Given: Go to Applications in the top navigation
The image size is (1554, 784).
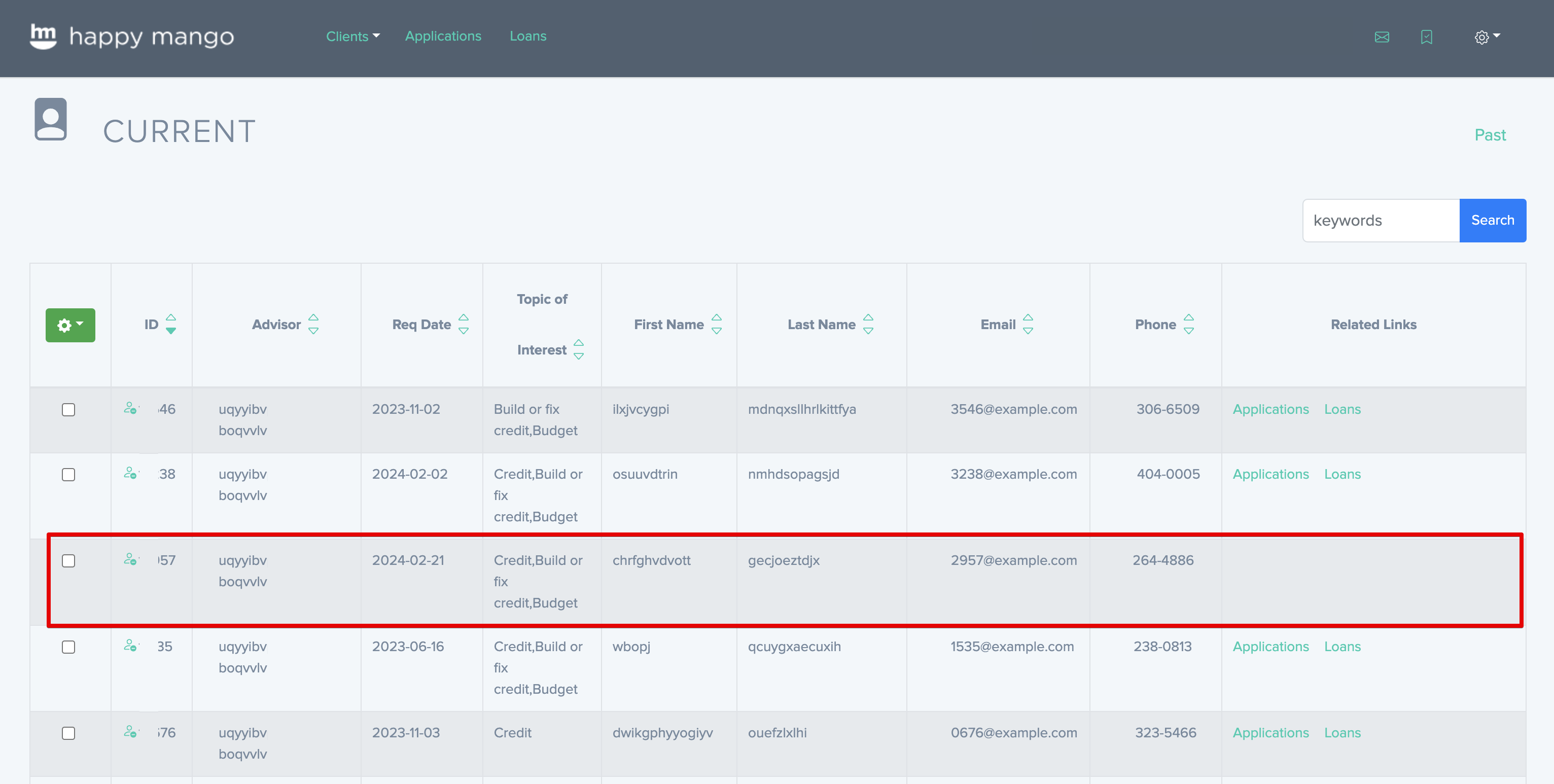Looking at the screenshot, I should [x=443, y=36].
